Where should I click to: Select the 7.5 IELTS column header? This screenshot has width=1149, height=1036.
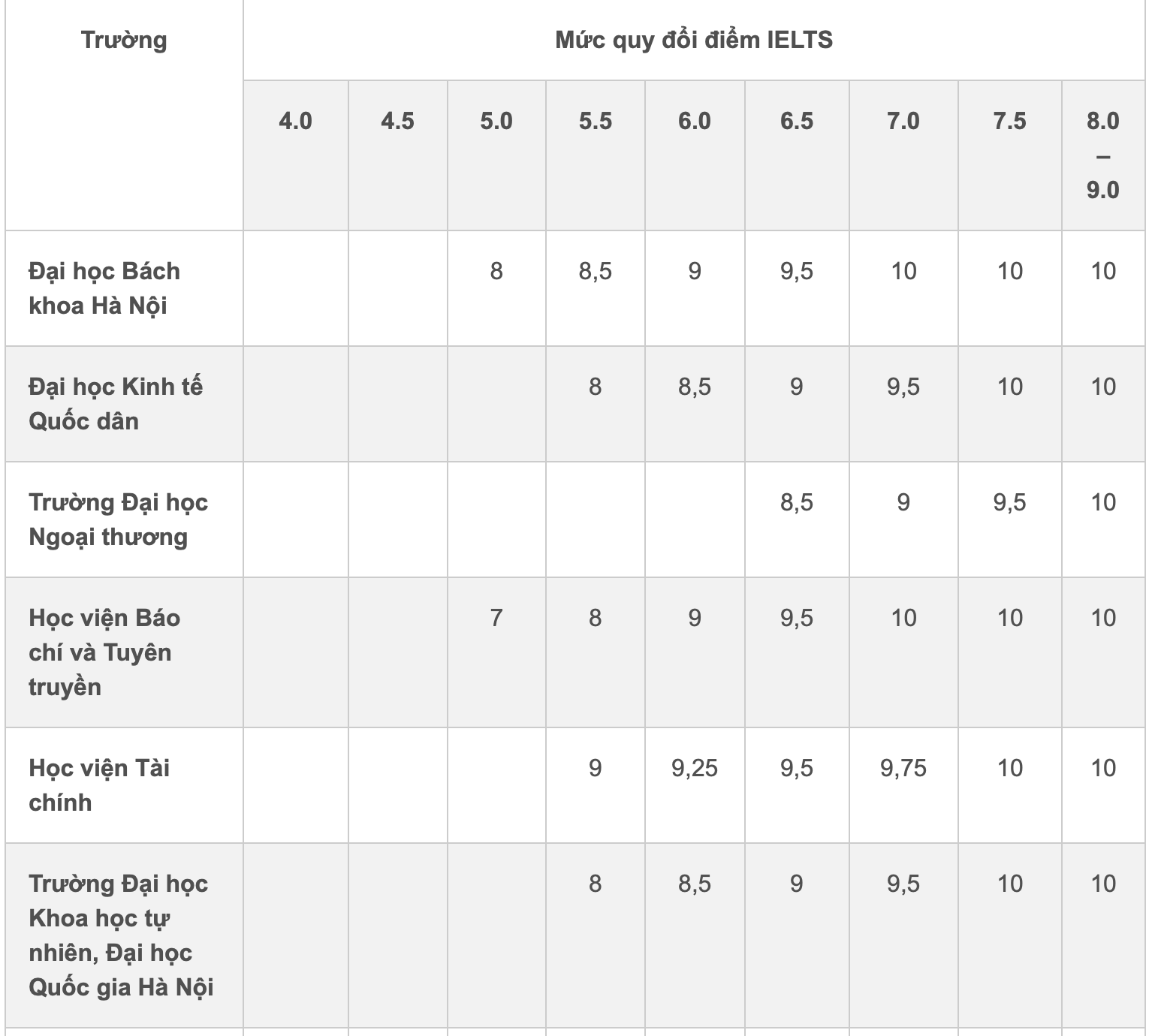click(1009, 121)
